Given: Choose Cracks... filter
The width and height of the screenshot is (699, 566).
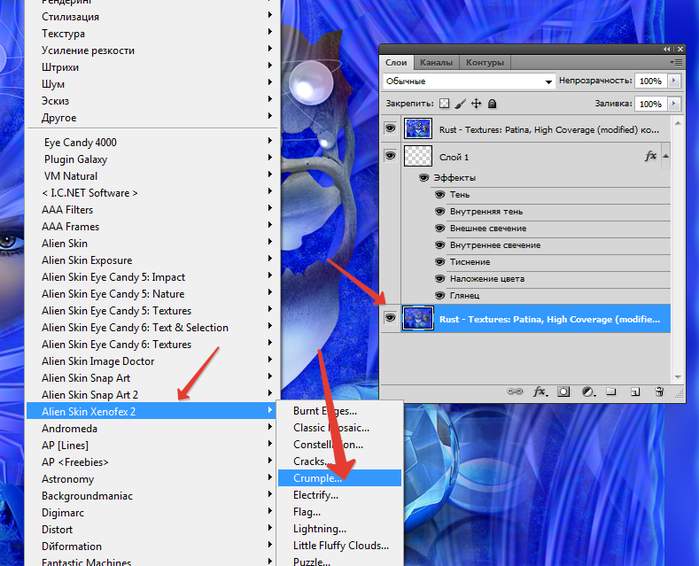Looking at the screenshot, I should pos(340,461).
